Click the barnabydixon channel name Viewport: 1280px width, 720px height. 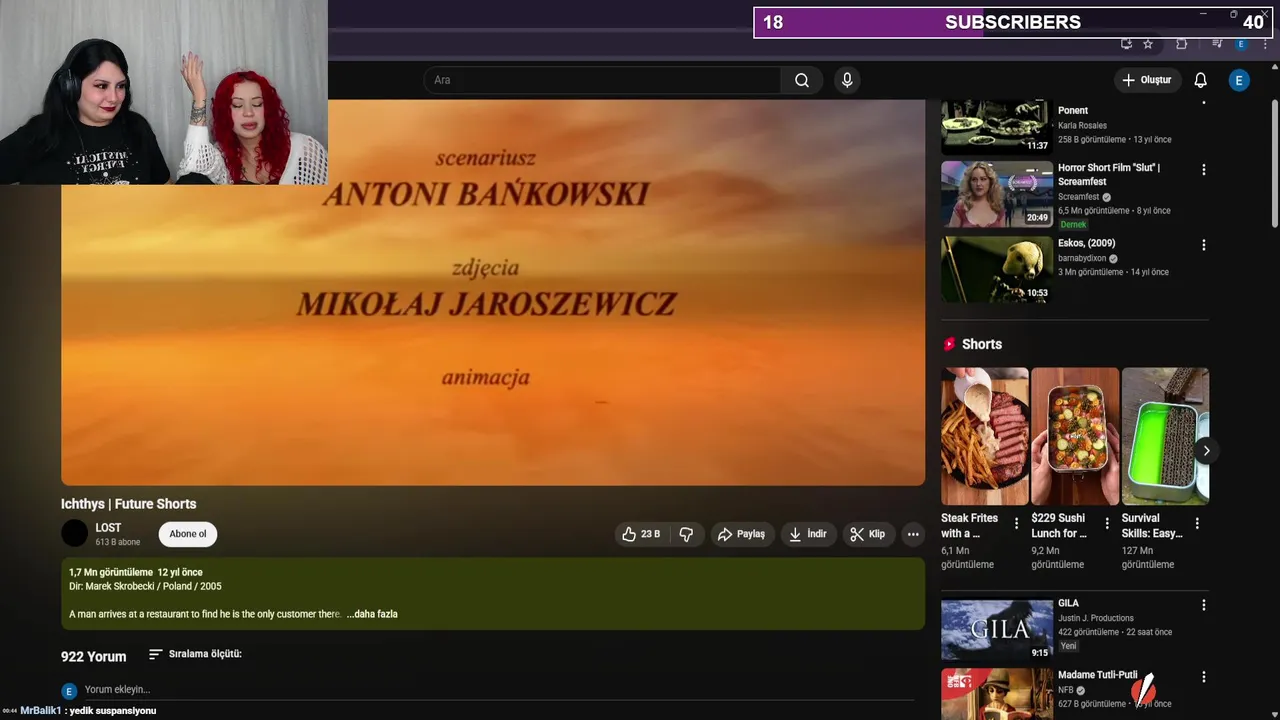coord(1083,258)
